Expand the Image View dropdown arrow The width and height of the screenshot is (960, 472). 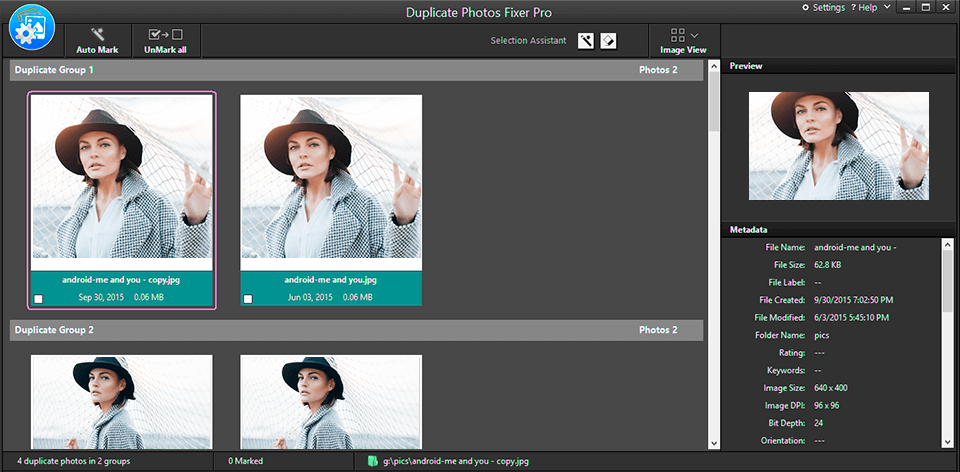[x=694, y=35]
